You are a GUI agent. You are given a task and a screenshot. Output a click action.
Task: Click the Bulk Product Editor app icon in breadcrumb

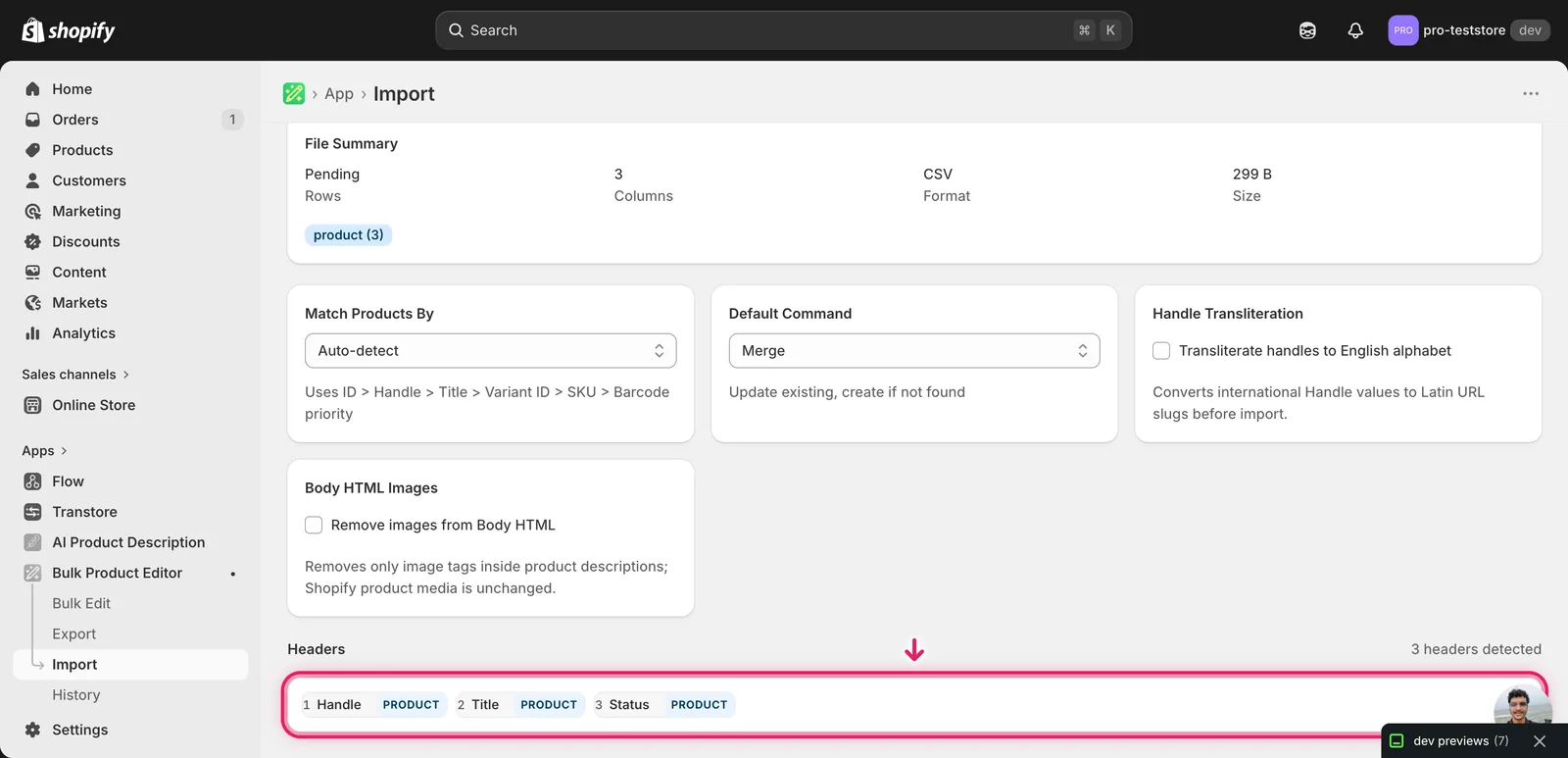coord(294,93)
